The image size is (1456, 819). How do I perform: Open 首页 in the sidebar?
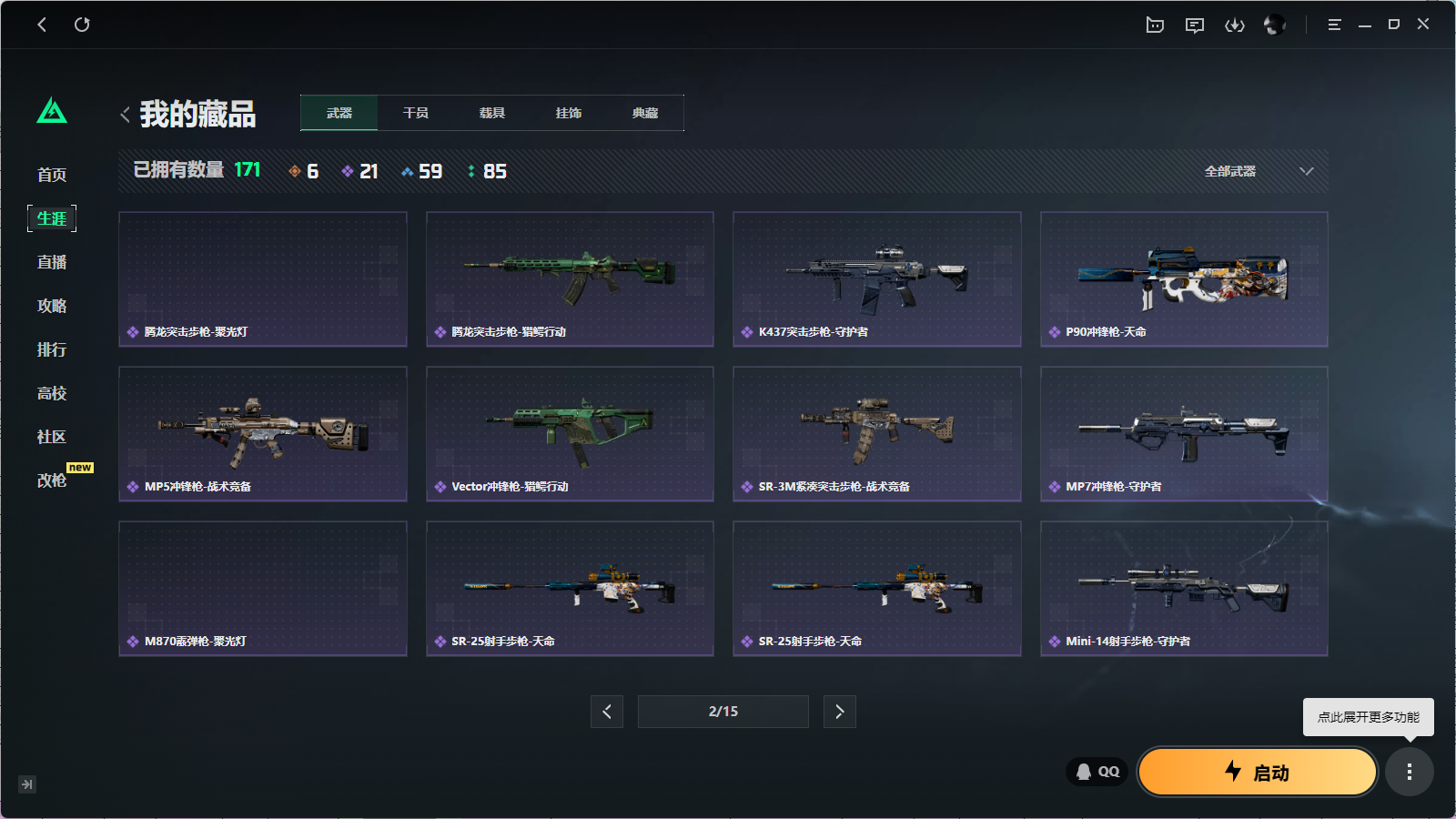click(52, 175)
